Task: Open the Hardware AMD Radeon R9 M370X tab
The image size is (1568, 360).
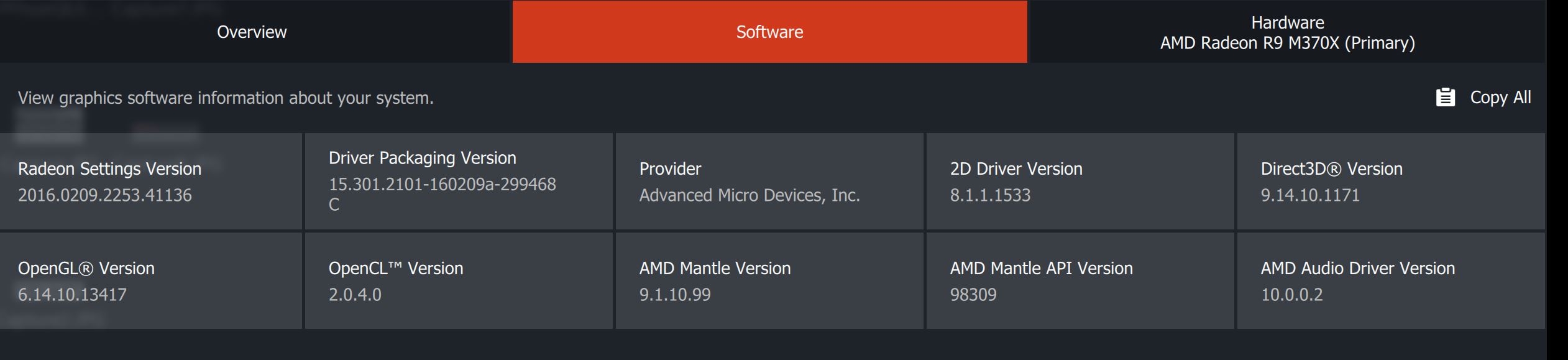Action: [1287, 32]
